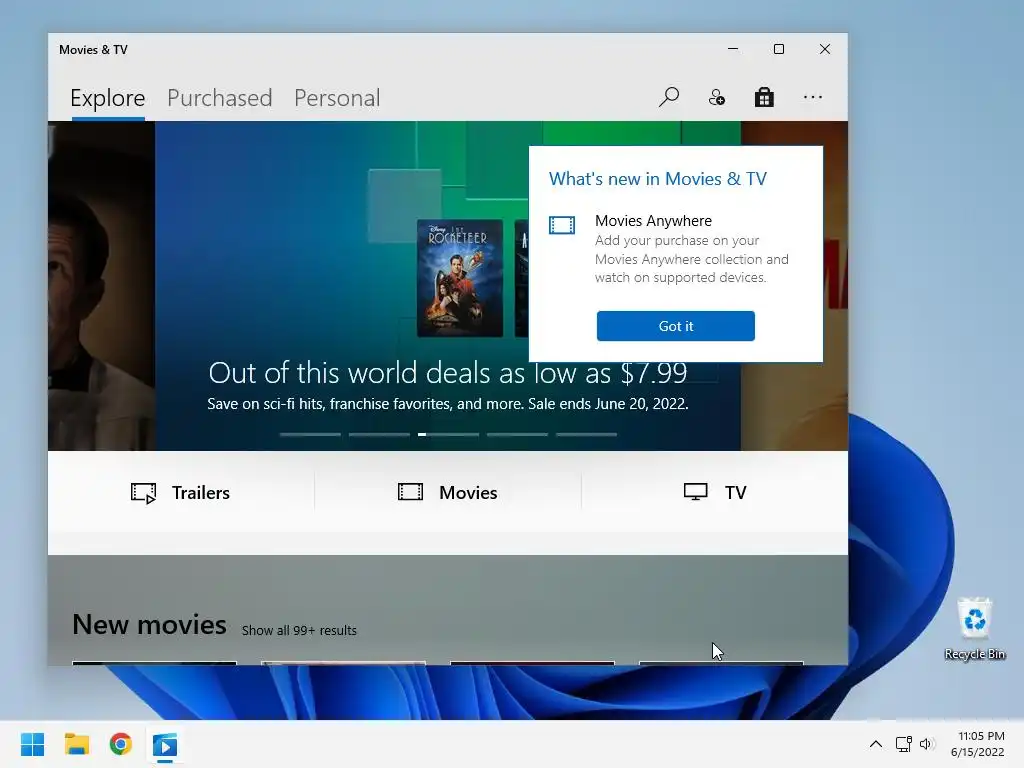
Task: Click previous banner with man's face
Action: pos(101,286)
